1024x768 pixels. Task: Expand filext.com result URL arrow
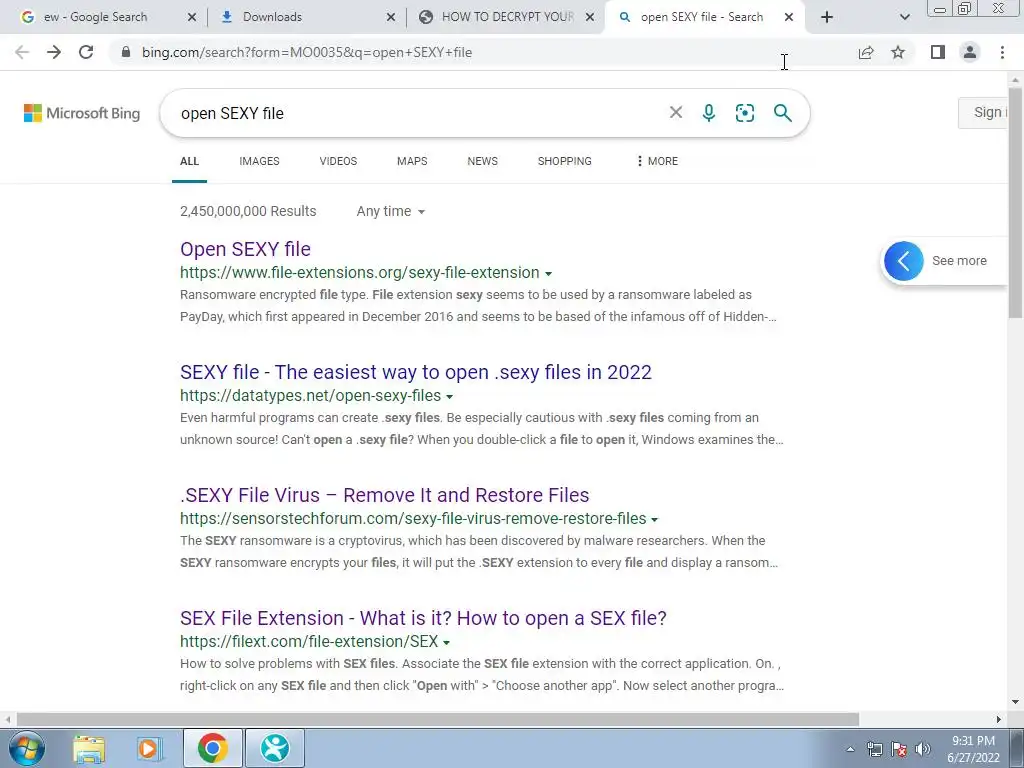(x=446, y=643)
